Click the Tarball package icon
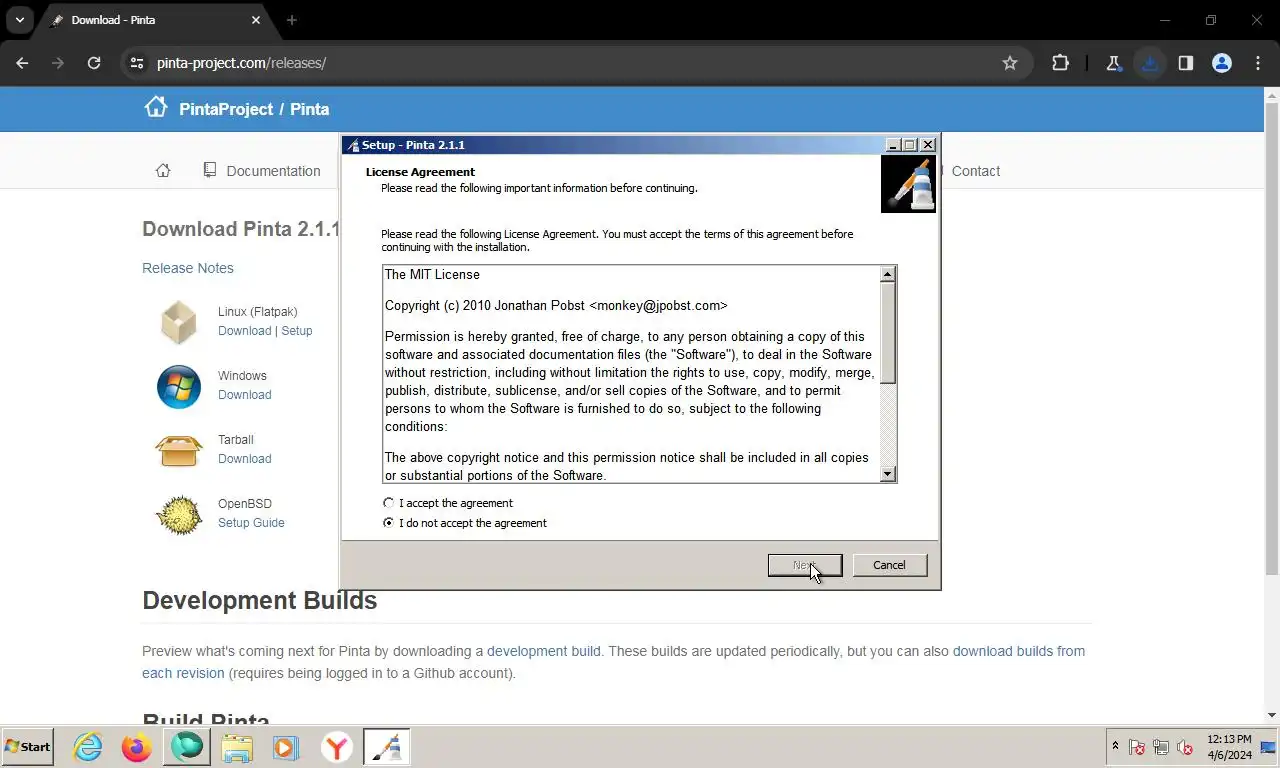The height and width of the screenshot is (768, 1280). [x=179, y=451]
